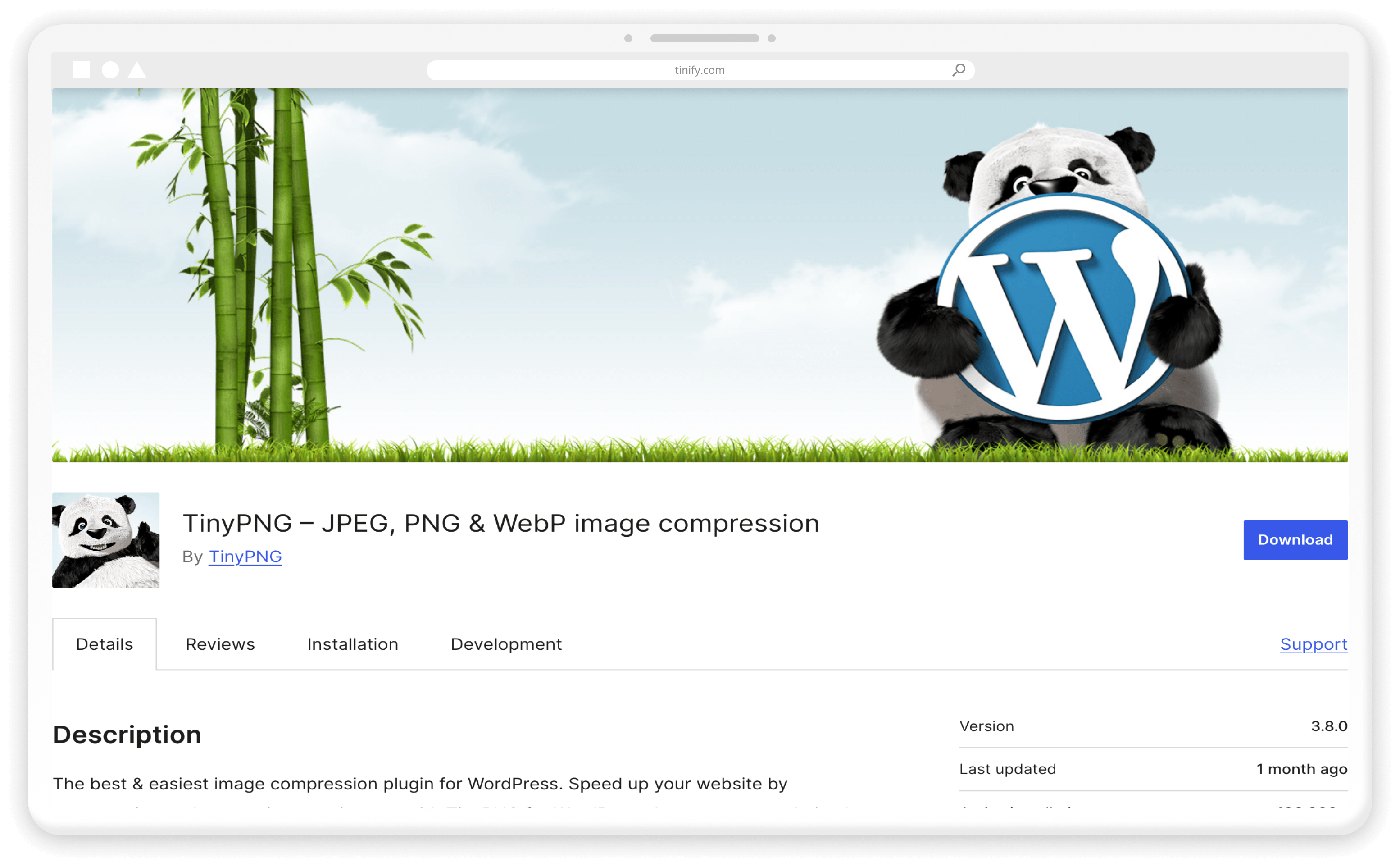
Task: Open the Support link
Action: coord(1314,644)
